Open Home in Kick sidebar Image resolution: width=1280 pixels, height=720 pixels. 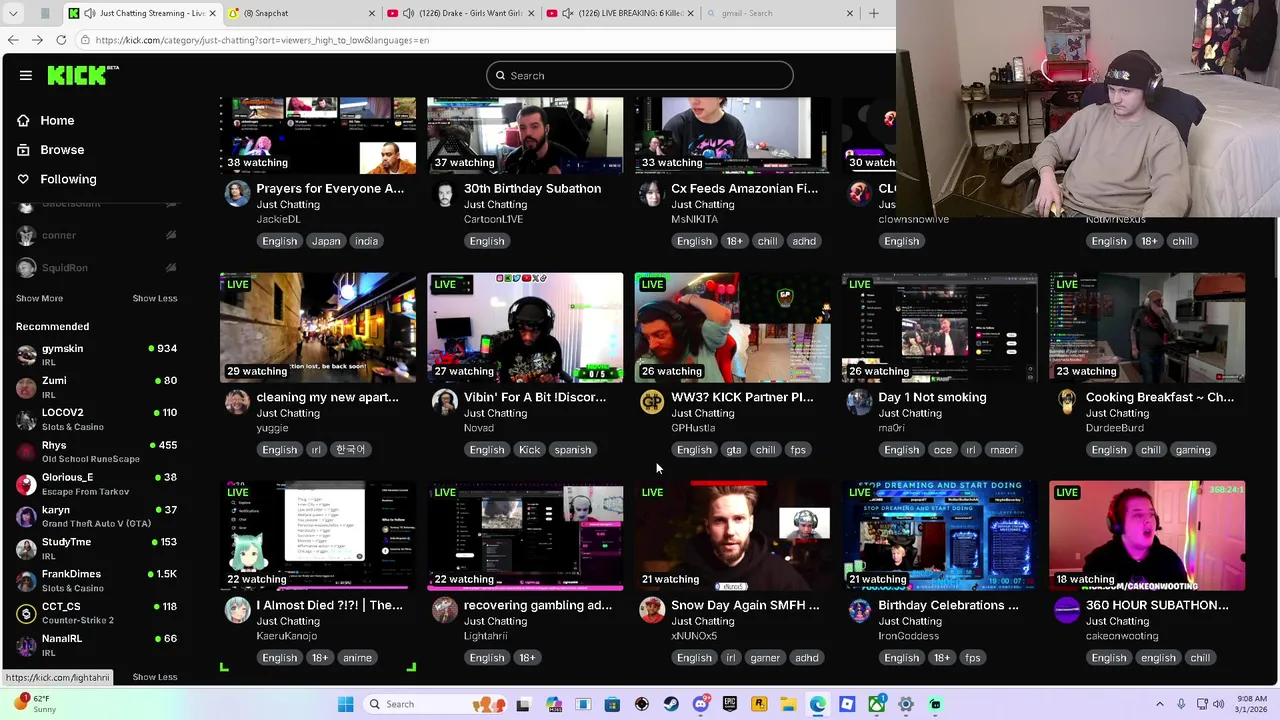57,120
